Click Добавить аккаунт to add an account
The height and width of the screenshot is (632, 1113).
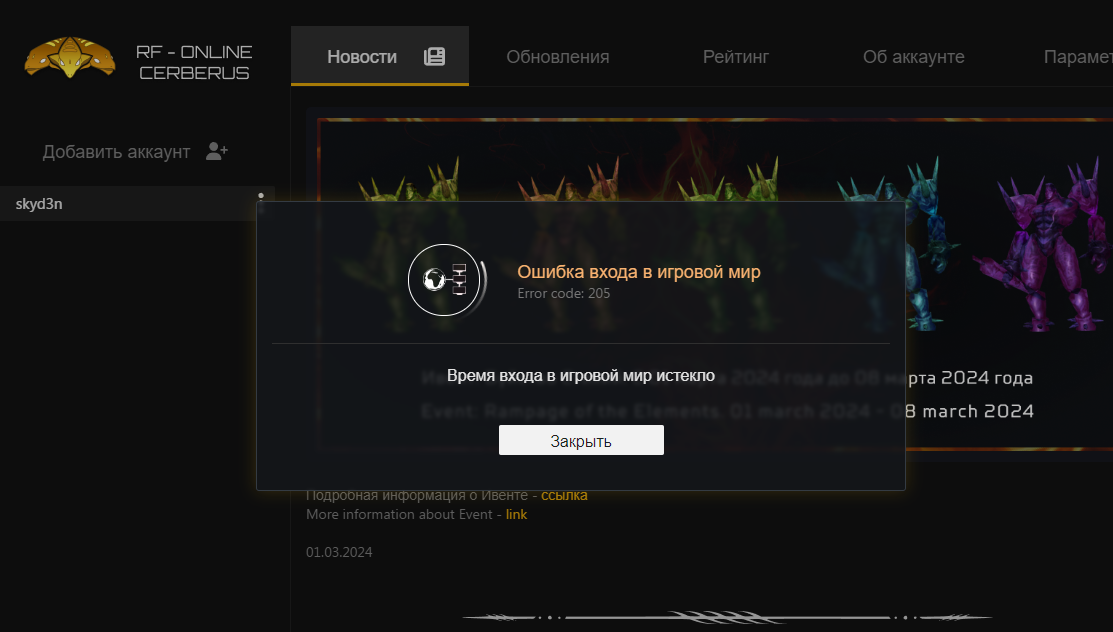pyautogui.click(x=135, y=151)
